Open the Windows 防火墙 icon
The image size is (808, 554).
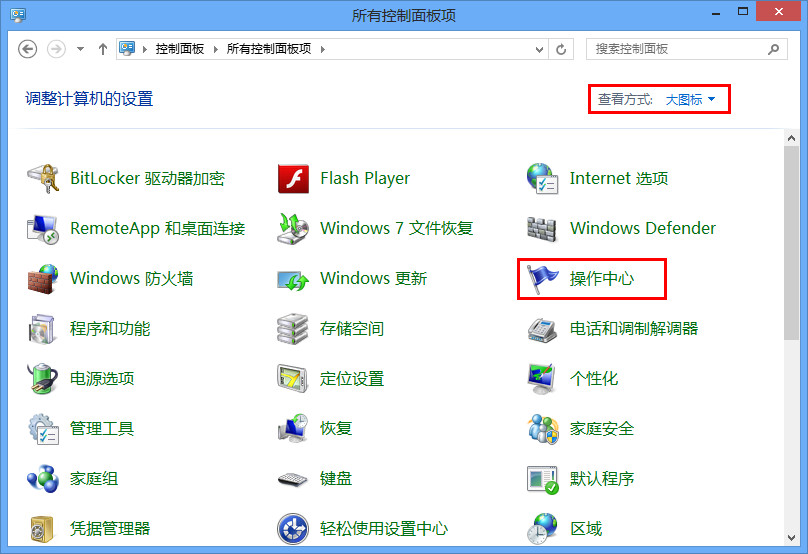[42, 279]
